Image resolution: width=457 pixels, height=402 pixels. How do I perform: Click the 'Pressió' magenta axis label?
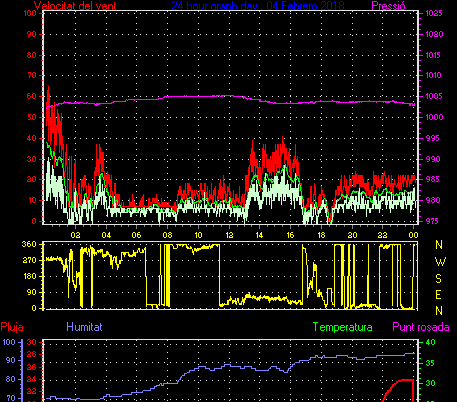(x=388, y=6)
